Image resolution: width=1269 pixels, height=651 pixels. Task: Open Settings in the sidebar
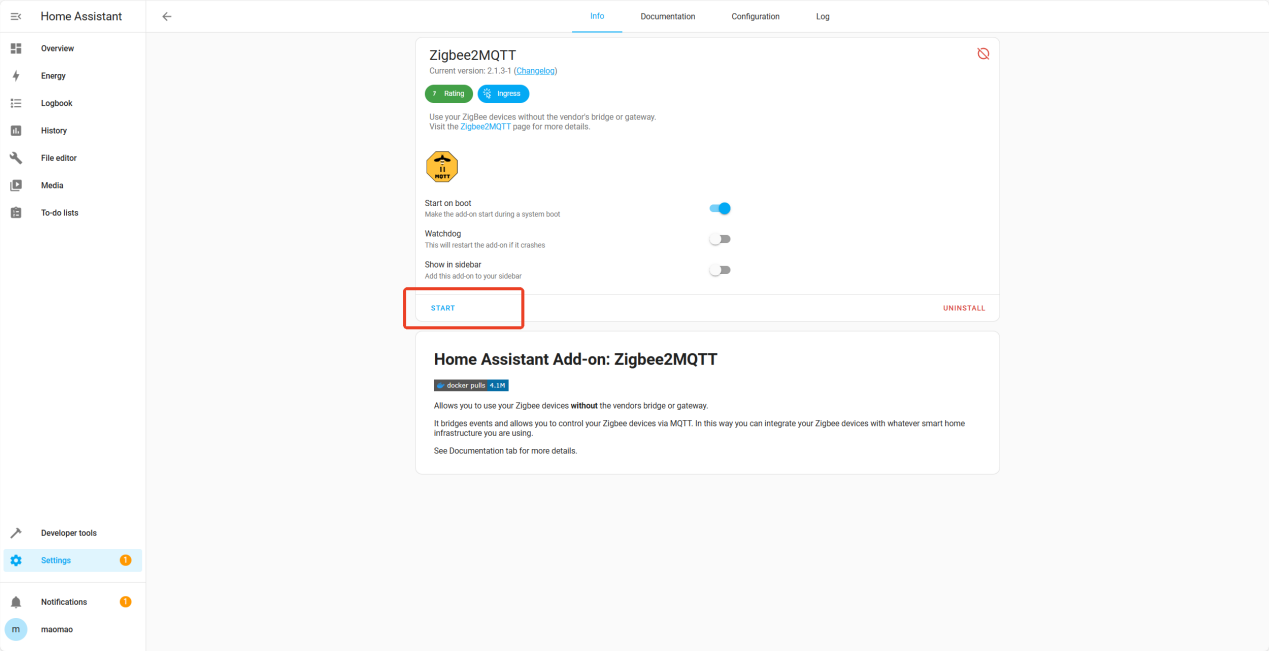[73, 560]
